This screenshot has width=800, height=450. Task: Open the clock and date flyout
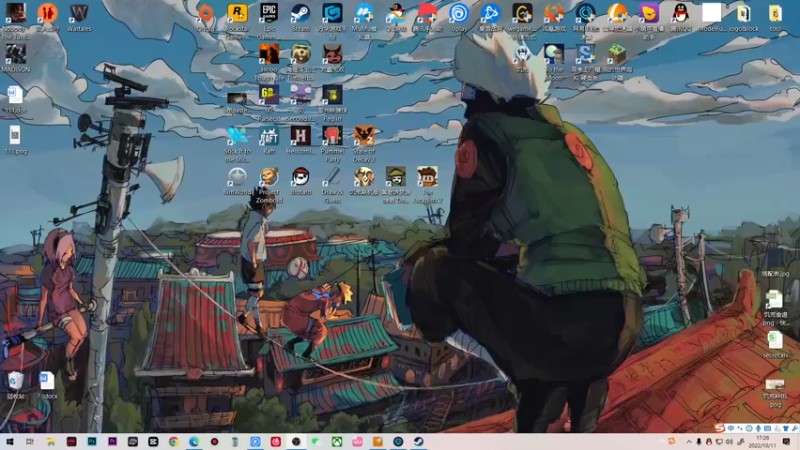click(x=762, y=442)
